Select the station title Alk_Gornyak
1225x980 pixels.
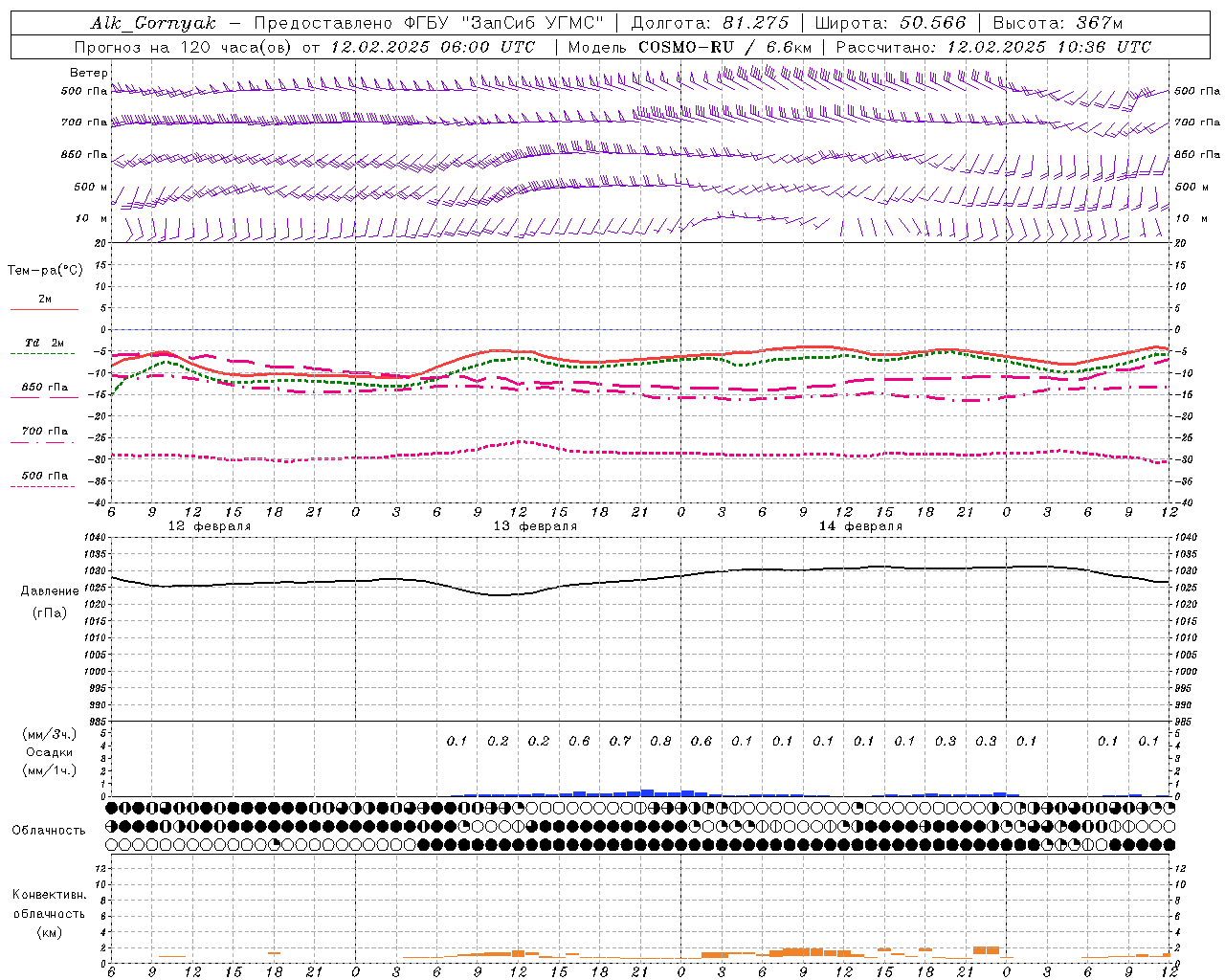coord(153,23)
